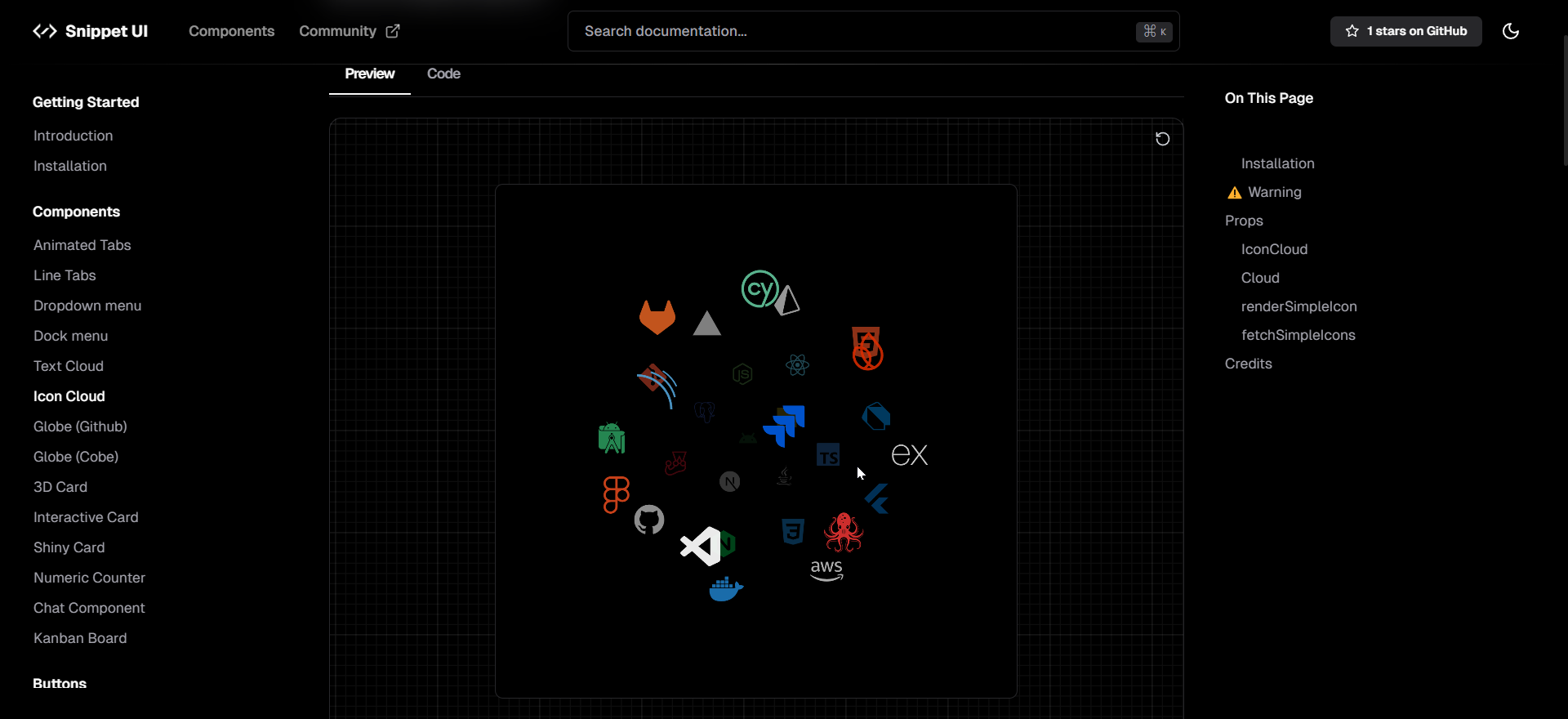1568x719 pixels.
Task: Click the red octopus Testing Library icon
Action: tap(844, 532)
